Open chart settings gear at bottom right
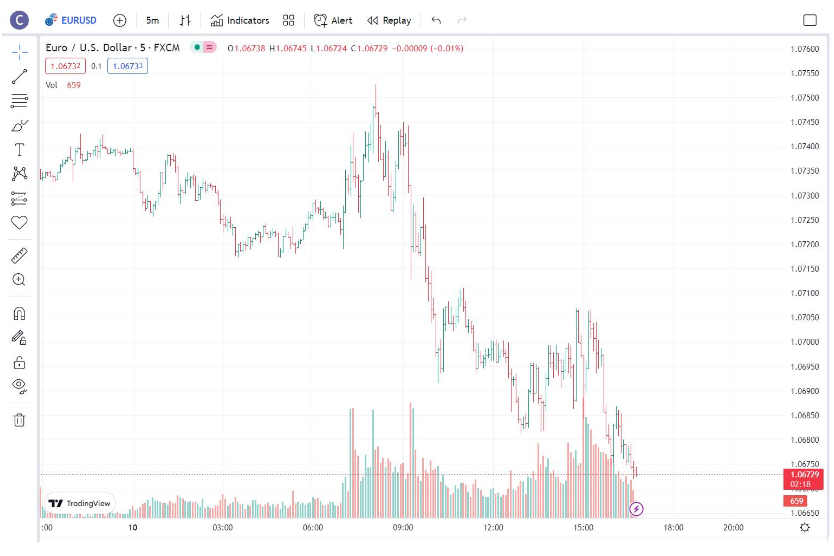The height and width of the screenshot is (556, 834). 805,527
